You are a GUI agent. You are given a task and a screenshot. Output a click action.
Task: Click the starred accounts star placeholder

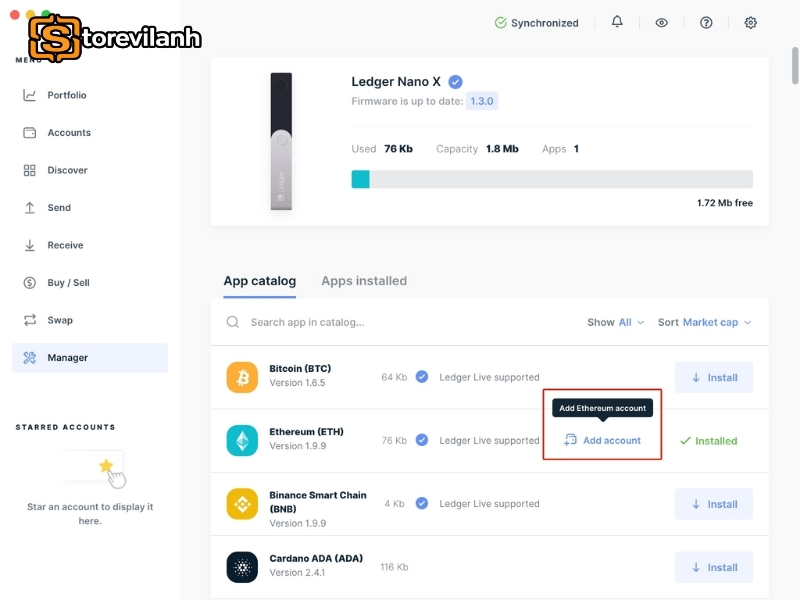coord(106,466)
